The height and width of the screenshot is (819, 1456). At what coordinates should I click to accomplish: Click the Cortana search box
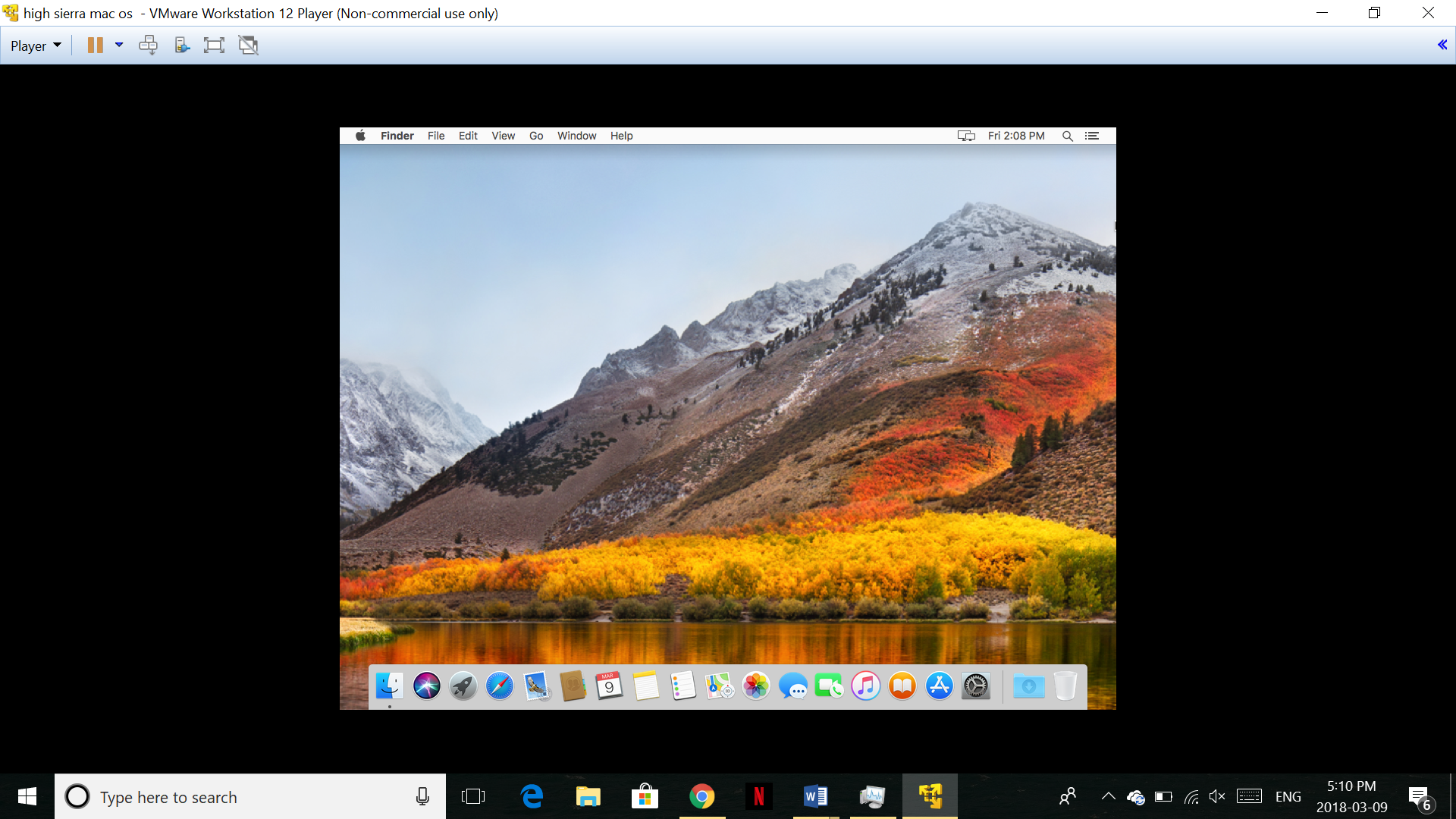(250, 796)
